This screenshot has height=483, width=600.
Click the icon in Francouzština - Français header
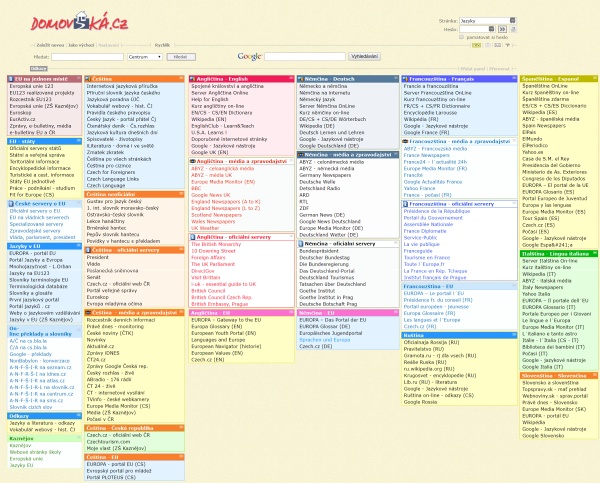pos(403,76)
